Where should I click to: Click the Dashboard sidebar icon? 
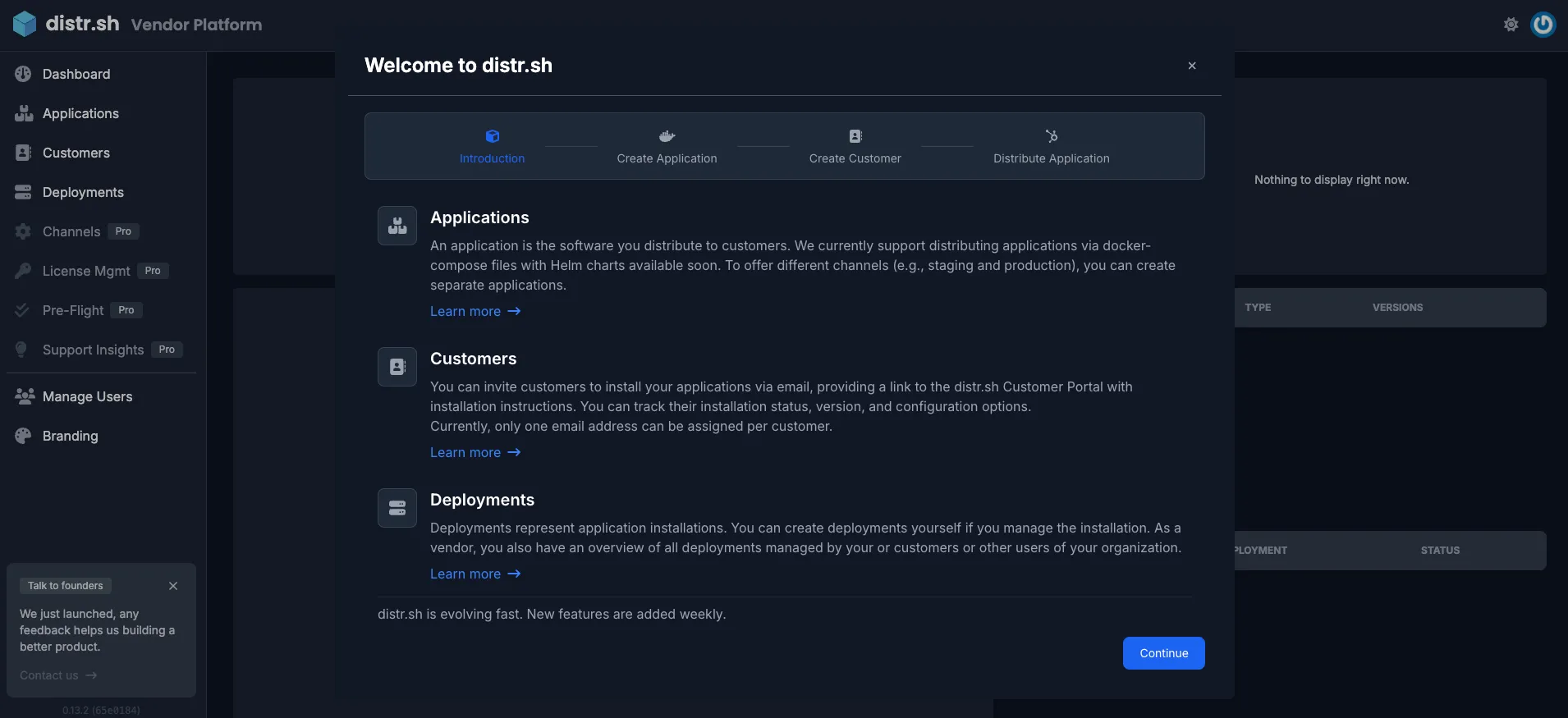tap(23, 74)
